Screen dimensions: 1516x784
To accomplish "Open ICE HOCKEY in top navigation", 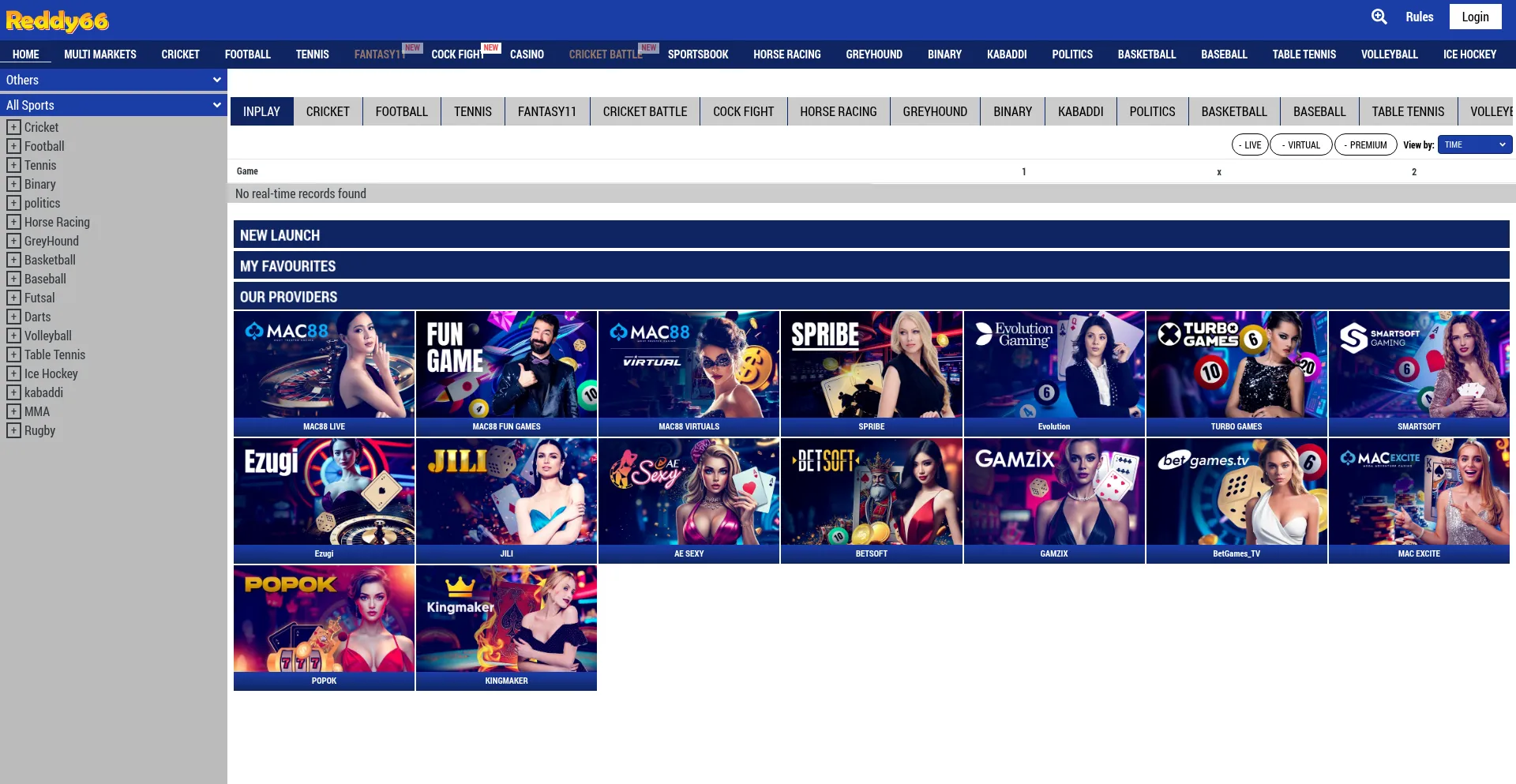I will (x=1469, y=54).
